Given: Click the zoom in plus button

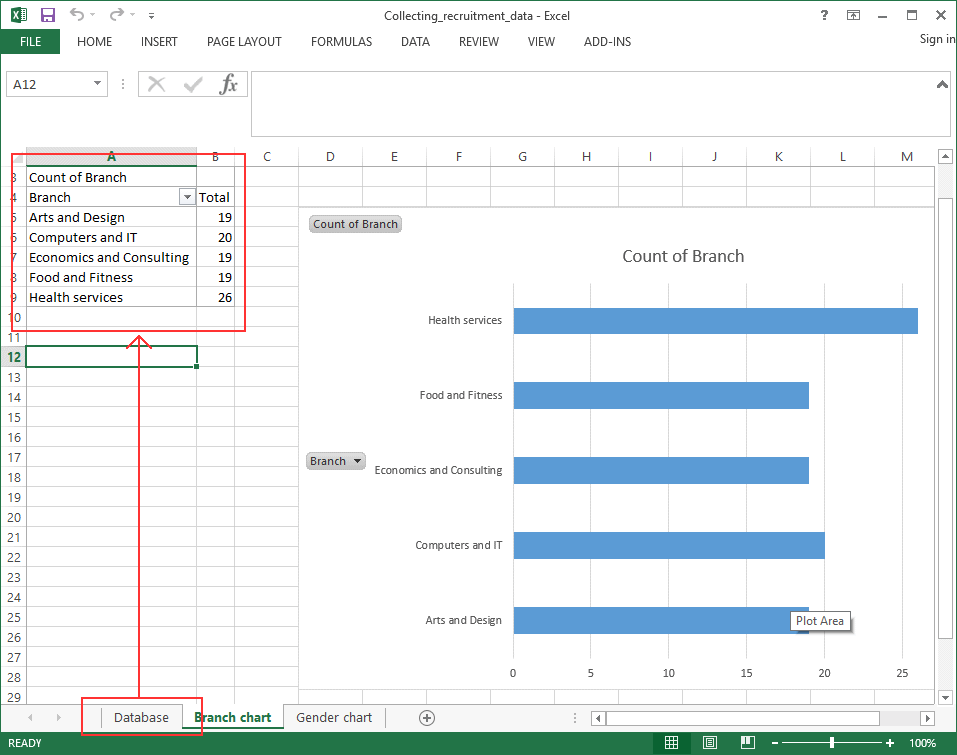Looking at the screenshot, I should 890,743.
